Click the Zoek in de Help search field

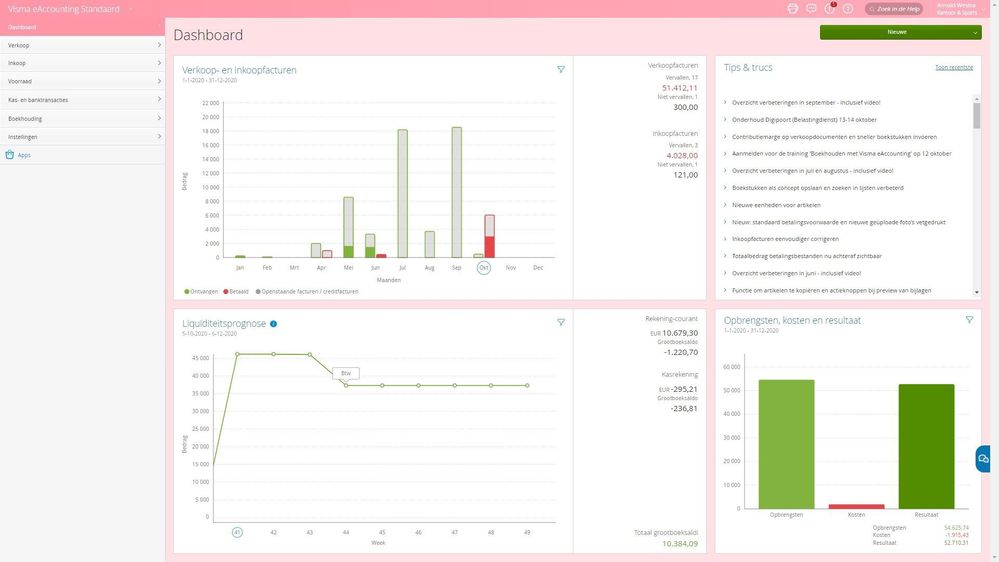894,9
